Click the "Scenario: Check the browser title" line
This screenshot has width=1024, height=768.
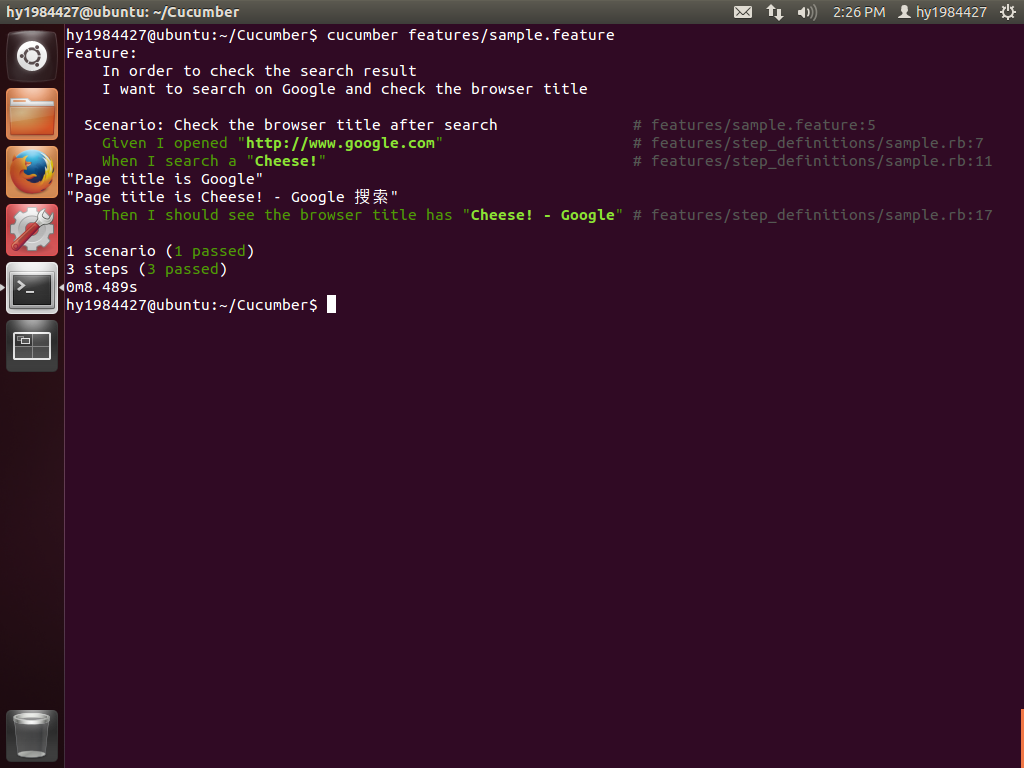[x=291, y=125]
